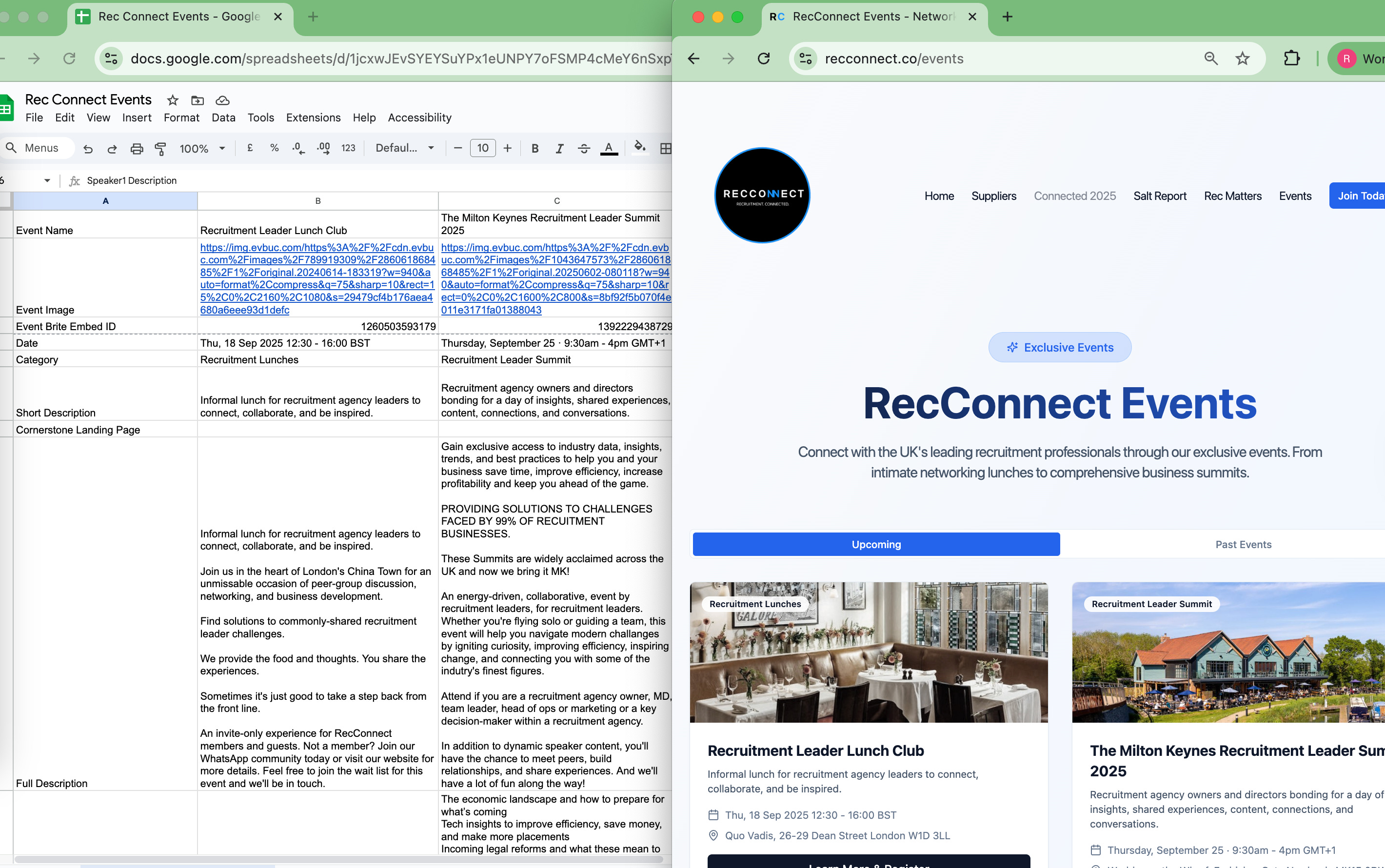Click the undo icon in Sheets toolbar
Image resolution: width=1385 pixels, height=868 pixels.
point(88,149)
